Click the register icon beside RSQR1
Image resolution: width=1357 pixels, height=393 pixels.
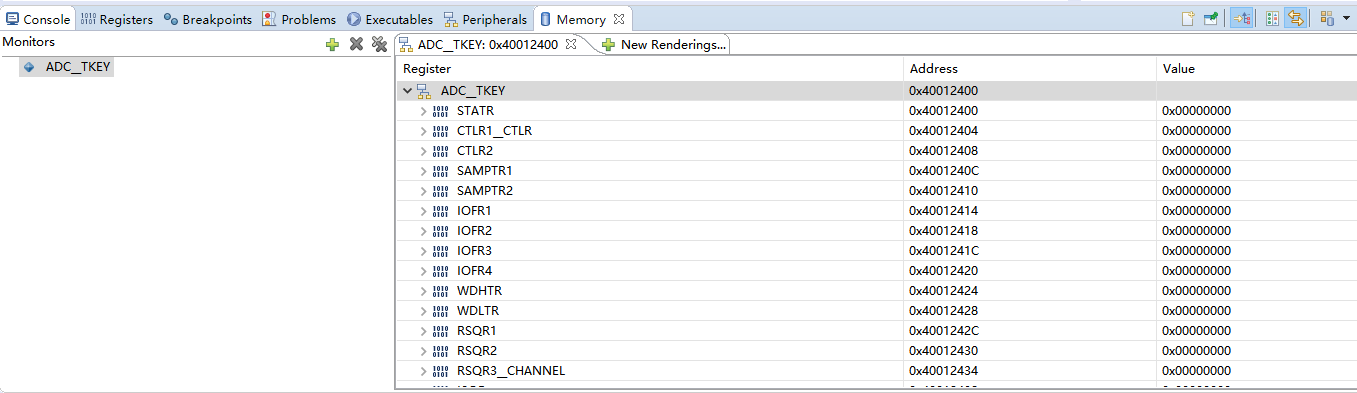(441, 331)
